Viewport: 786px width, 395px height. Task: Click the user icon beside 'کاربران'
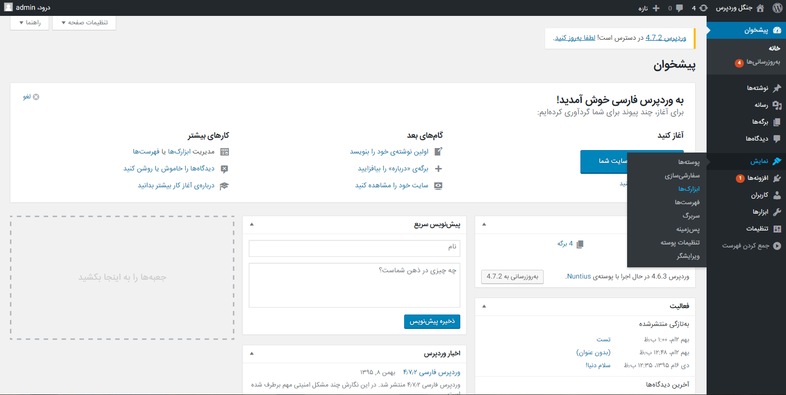[777, 195]
